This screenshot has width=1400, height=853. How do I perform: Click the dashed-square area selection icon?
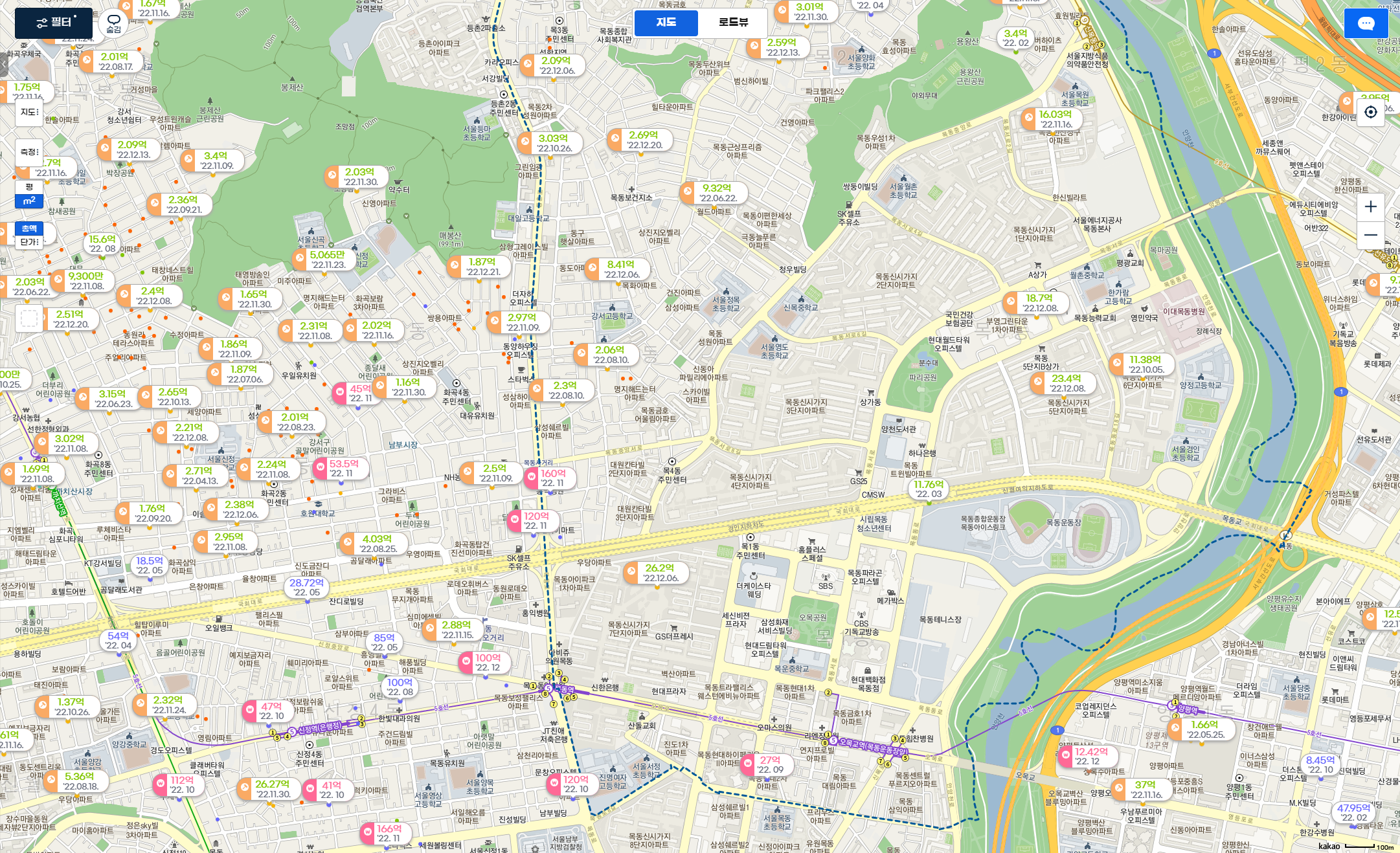29,318
